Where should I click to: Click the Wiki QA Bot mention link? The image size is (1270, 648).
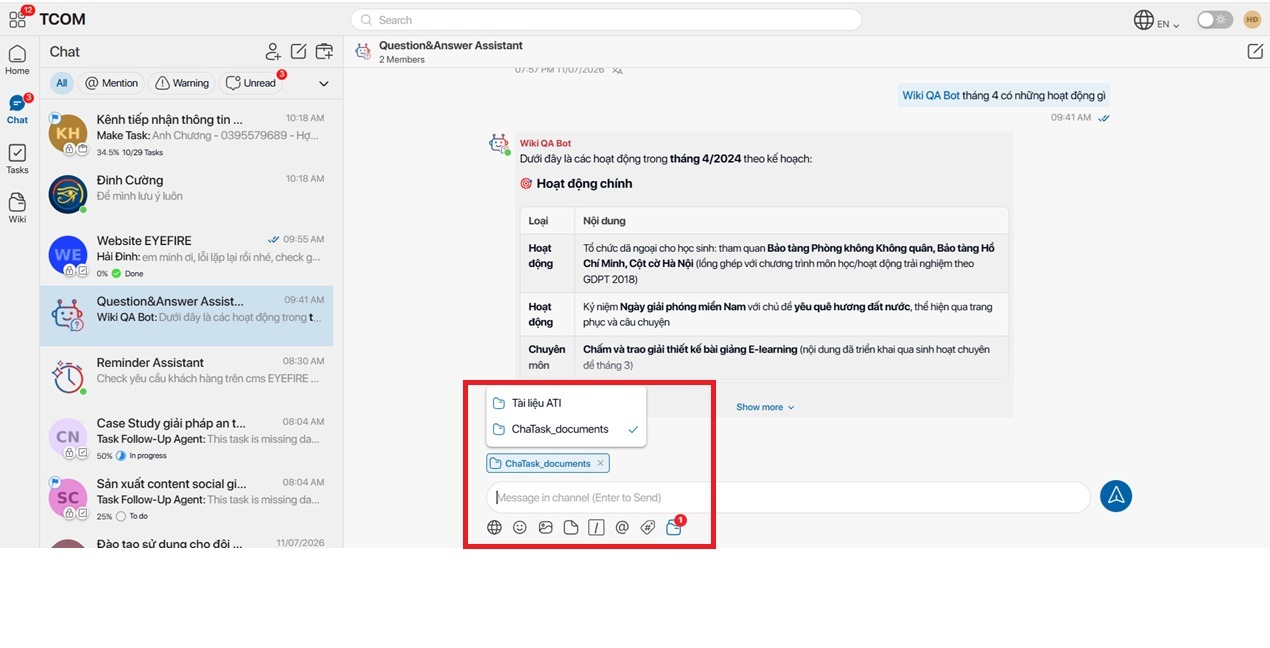tap(930, 95)
